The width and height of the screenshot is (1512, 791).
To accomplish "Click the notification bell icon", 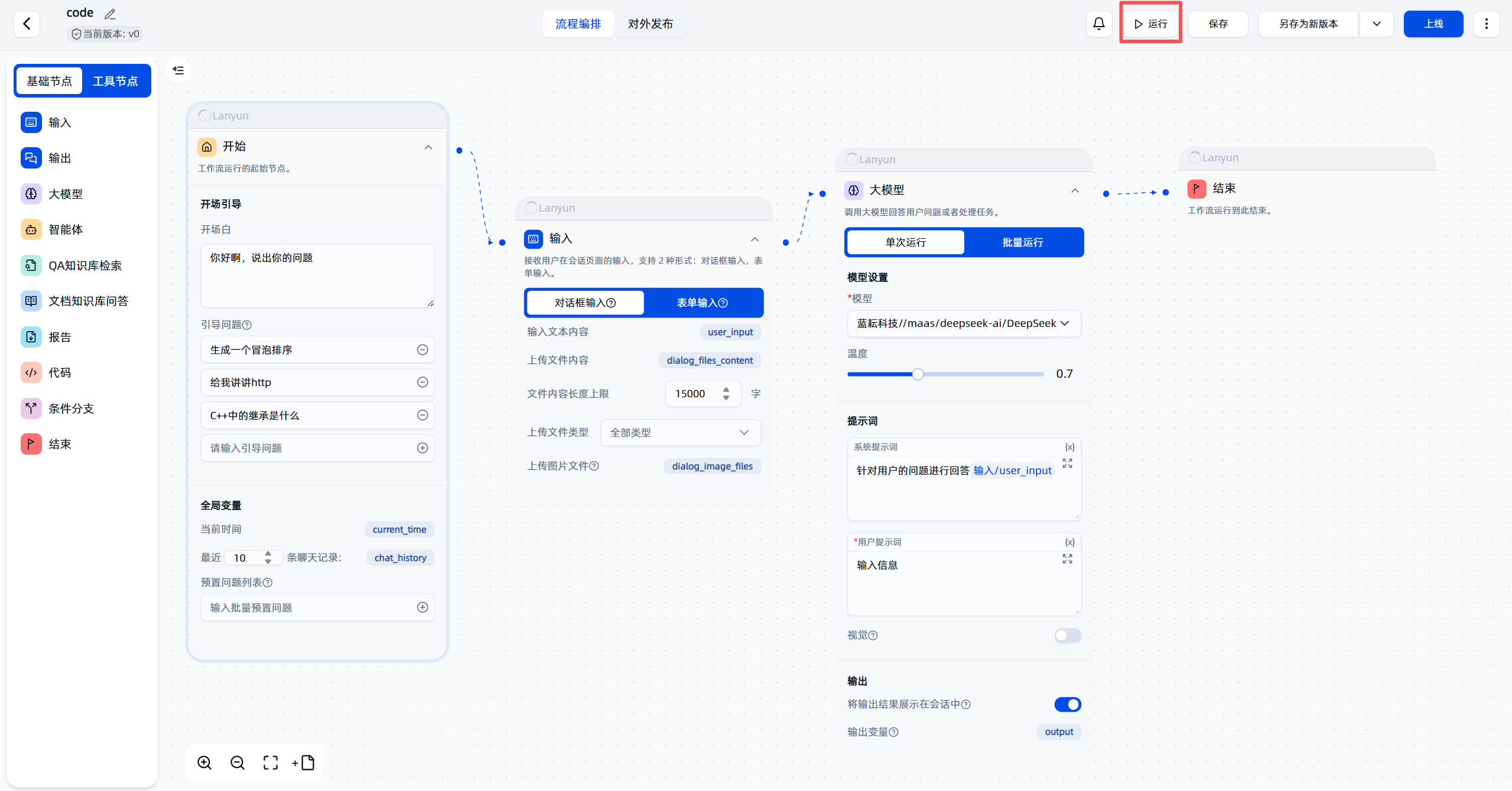I will [1098, 24].
